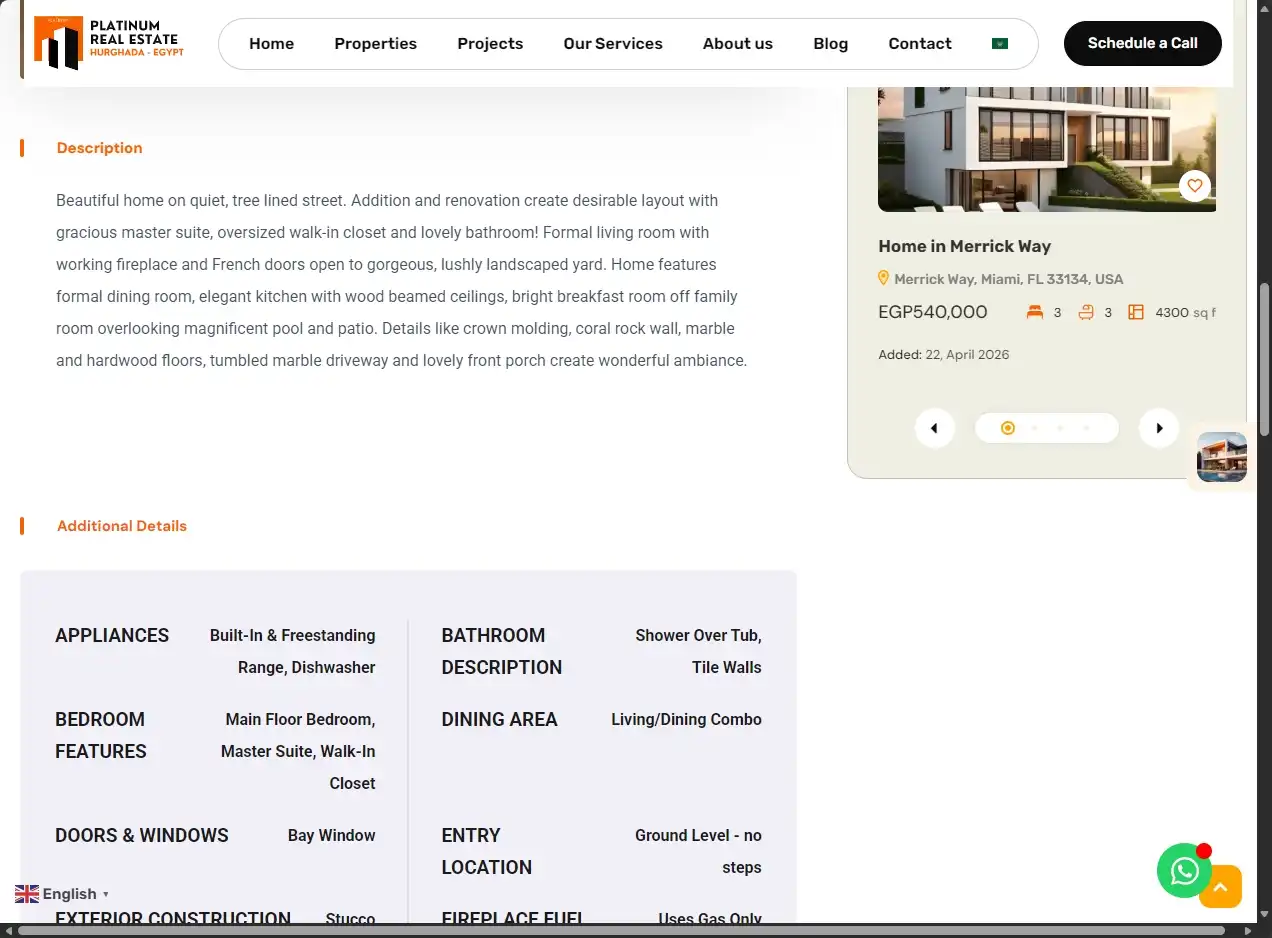
Task: Open the Our Services navigation menu
Action: (613, 44)
